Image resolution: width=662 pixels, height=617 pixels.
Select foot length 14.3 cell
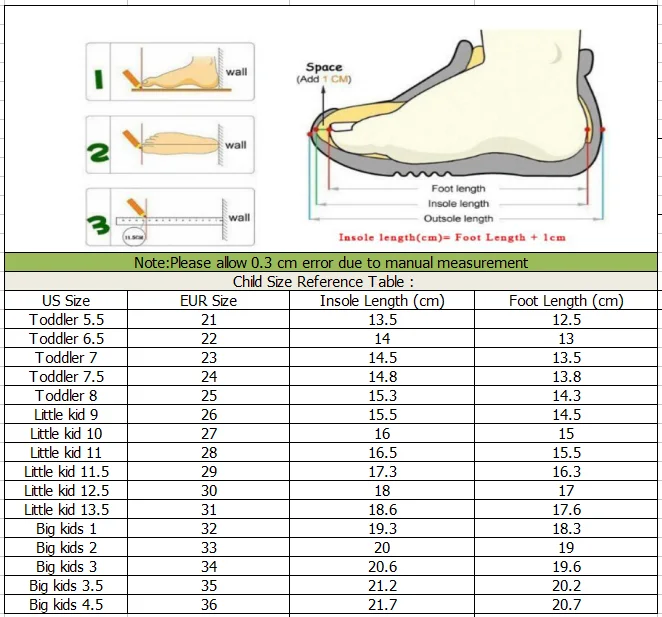pyautogui.click(x=566, y=396)
